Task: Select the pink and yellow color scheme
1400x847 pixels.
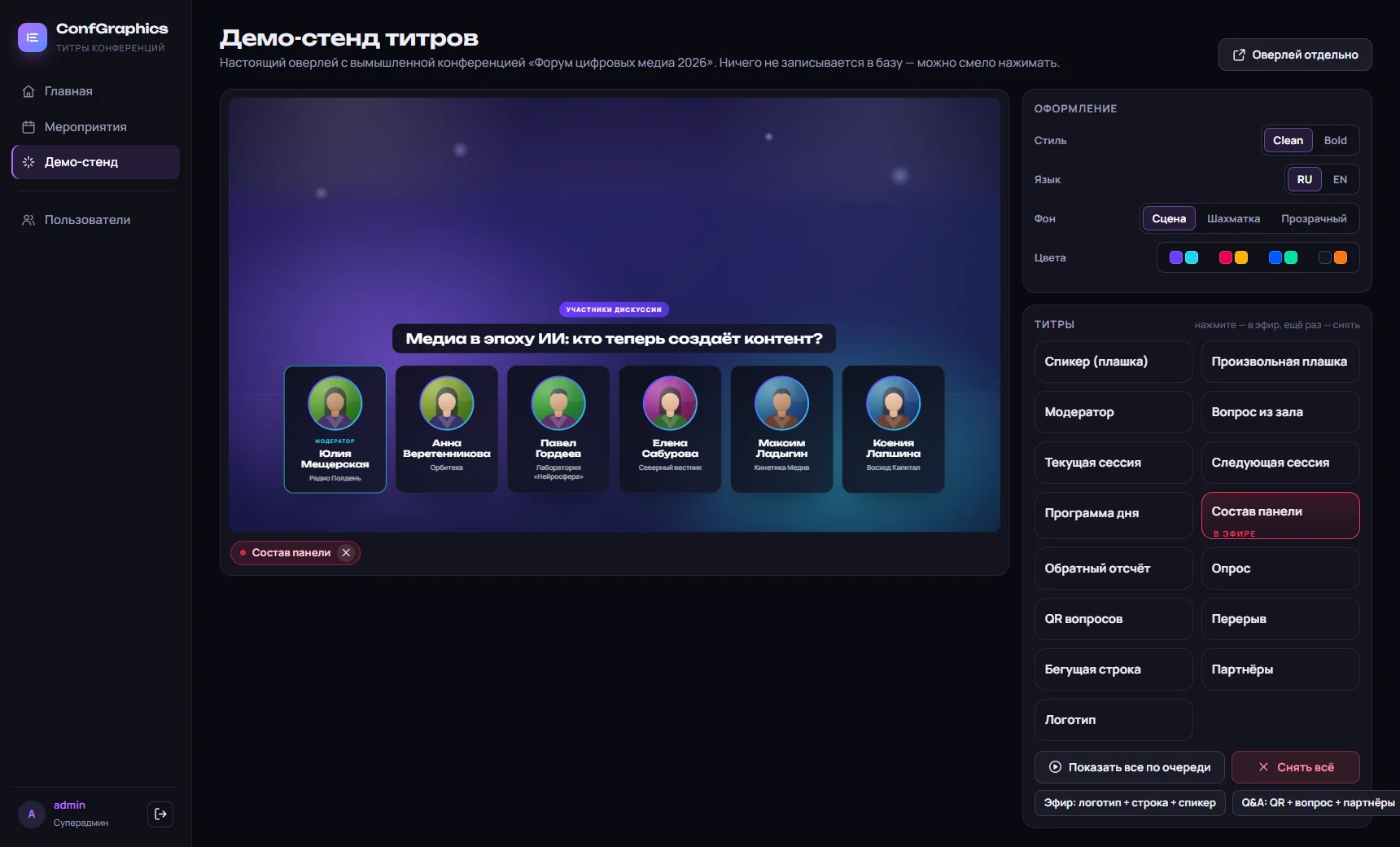Action: click(1233, 257)
